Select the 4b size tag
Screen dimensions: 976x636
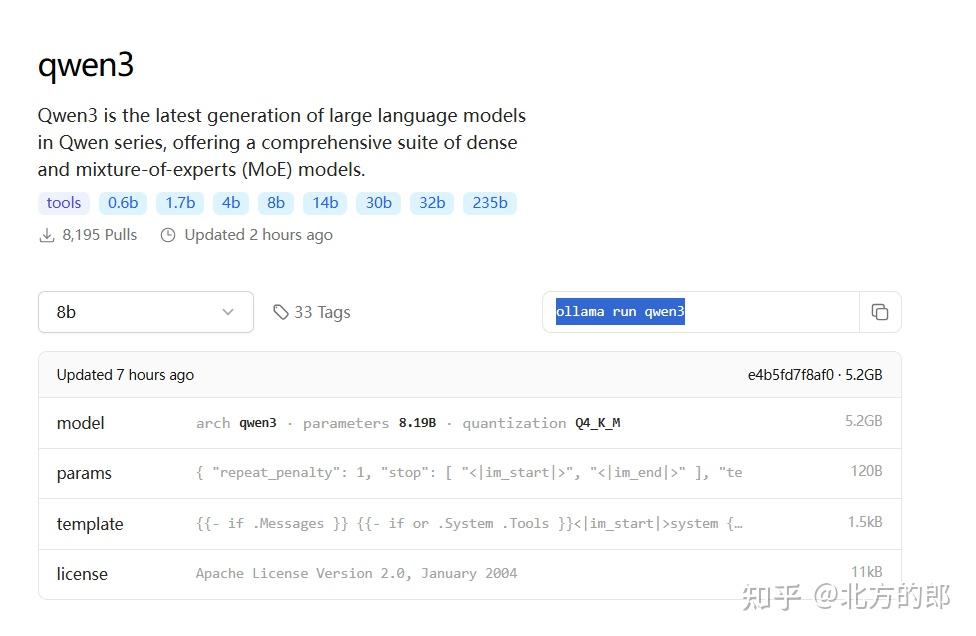click(231, 203)
